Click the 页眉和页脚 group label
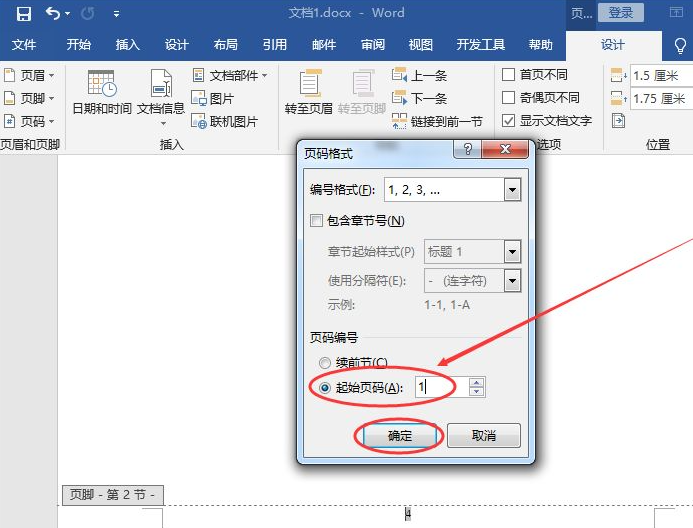 point(30,144)
